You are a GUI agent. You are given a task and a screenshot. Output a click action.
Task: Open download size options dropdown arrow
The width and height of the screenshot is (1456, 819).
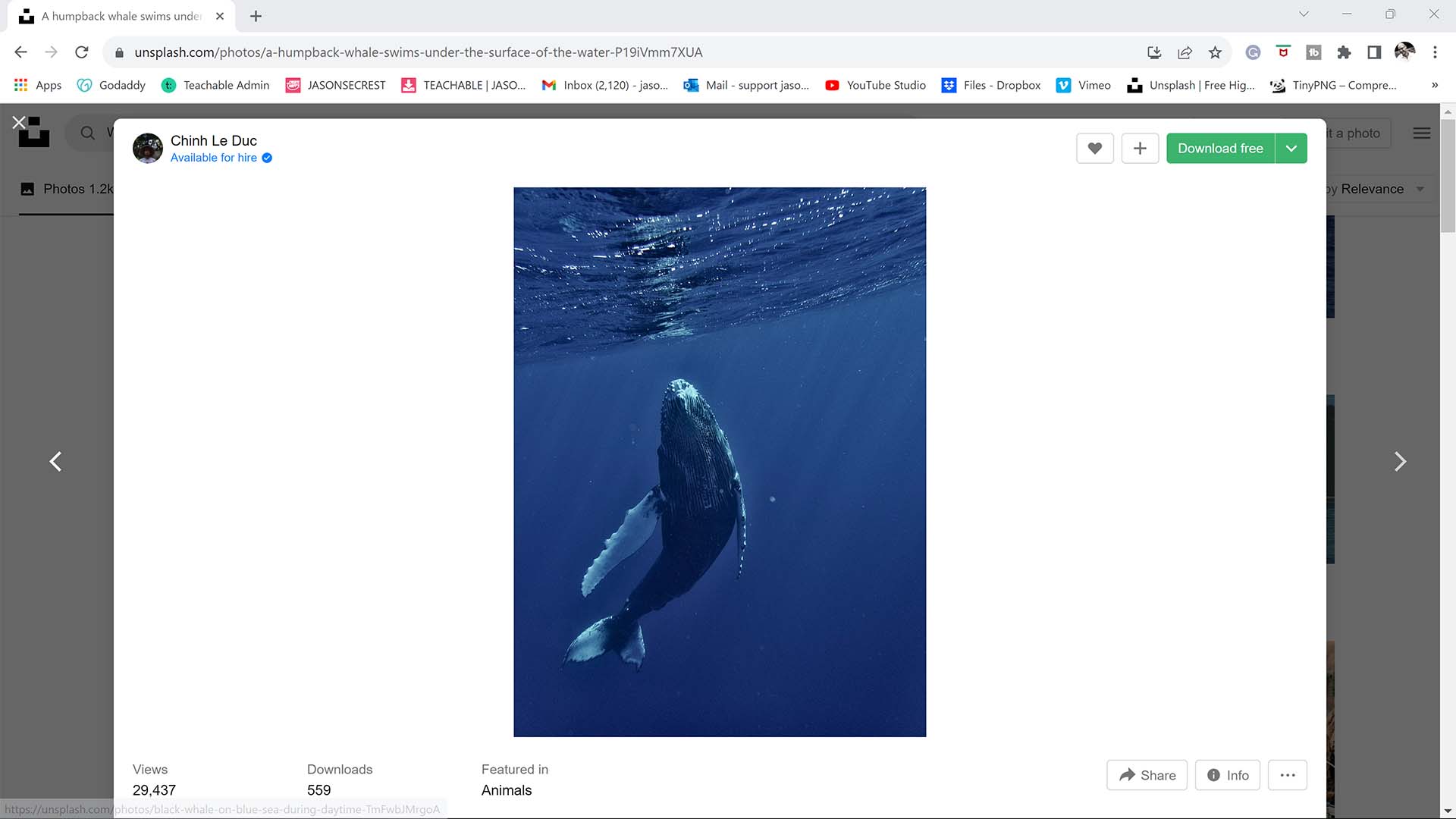pyautogui.click(x=1291, y=149)
